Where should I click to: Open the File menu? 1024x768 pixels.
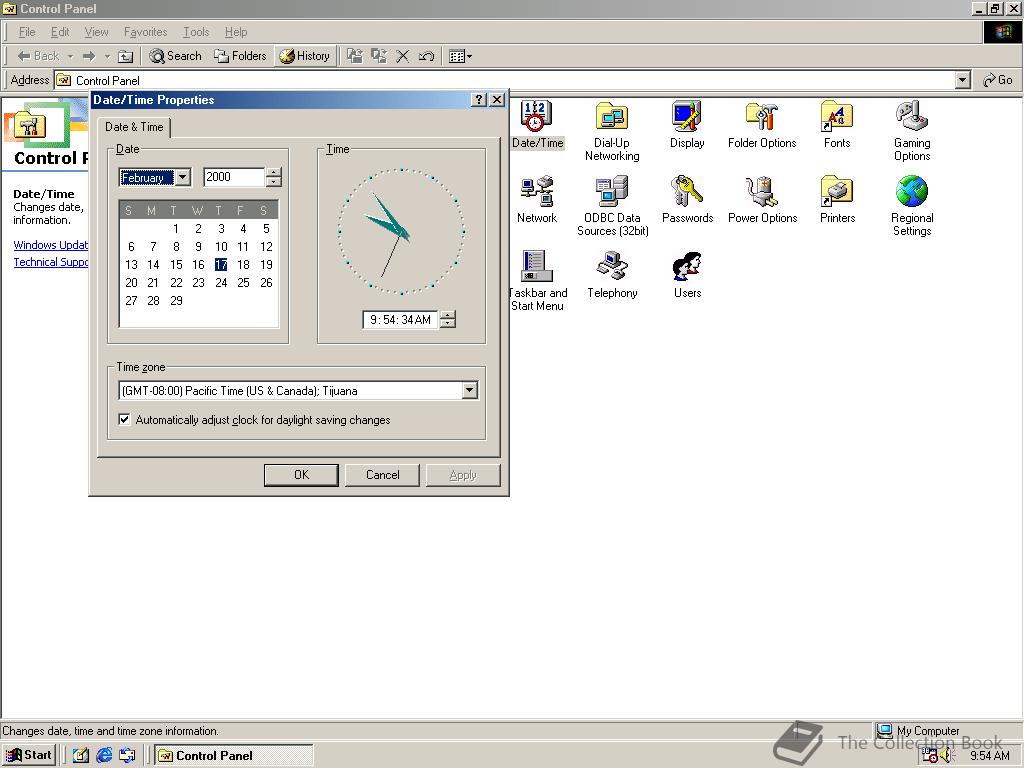click(x=27, y=32)
